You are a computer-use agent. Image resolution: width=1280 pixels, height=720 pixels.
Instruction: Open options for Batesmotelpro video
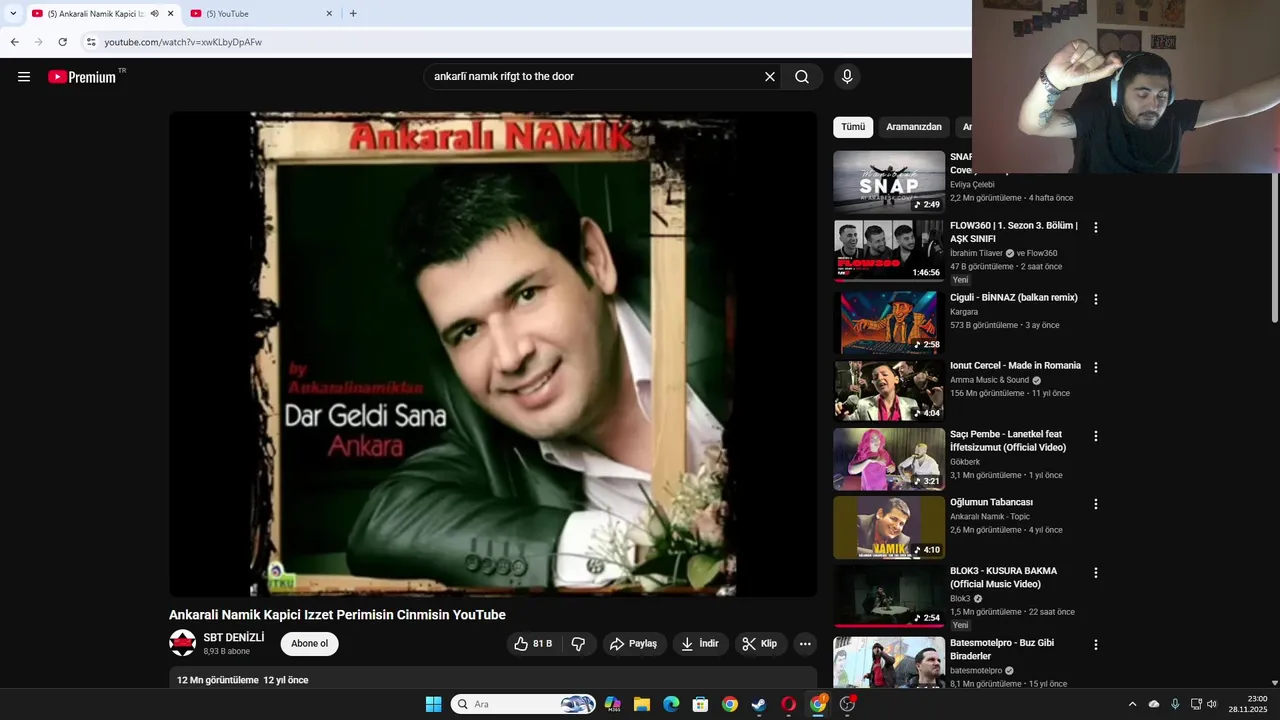[1096, 645]
